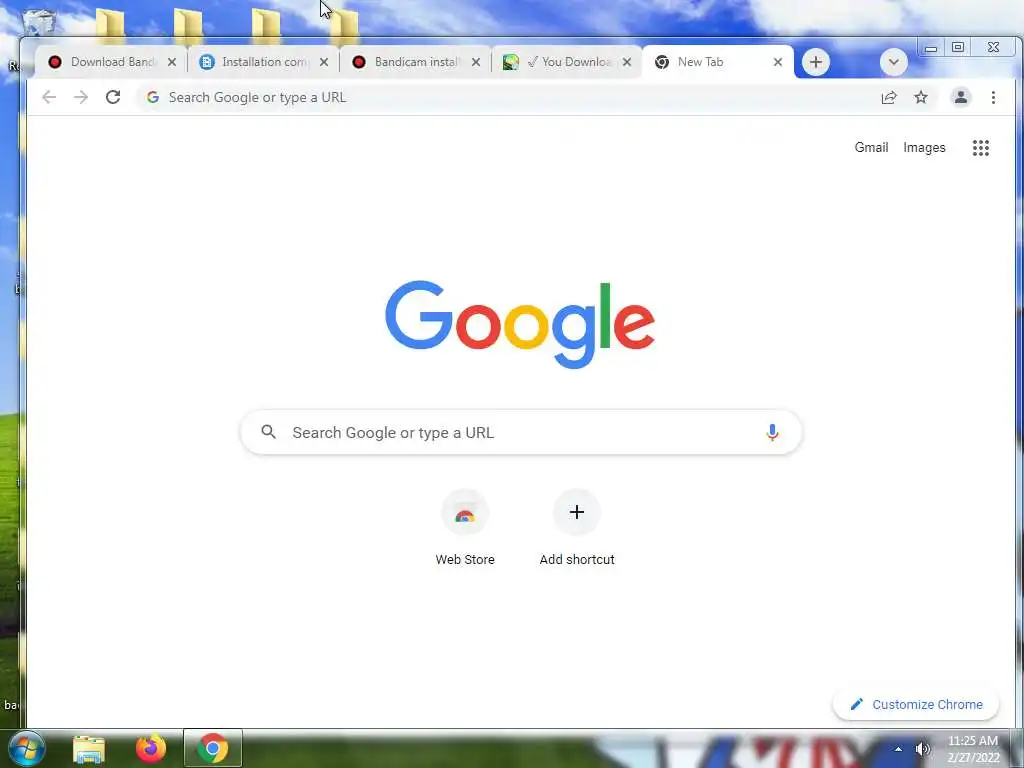Open the Images link

pyautogui.click(x=924, y=148)
